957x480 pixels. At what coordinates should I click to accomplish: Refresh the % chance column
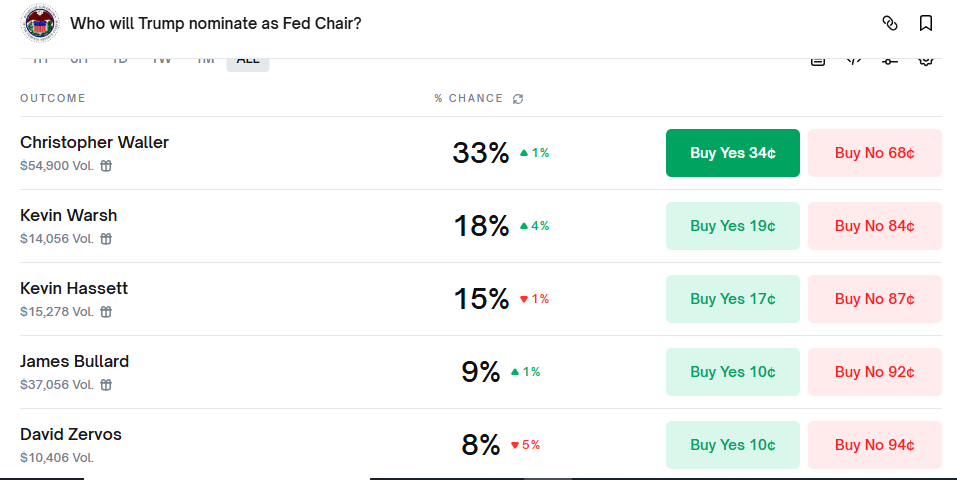pos(518,99)
